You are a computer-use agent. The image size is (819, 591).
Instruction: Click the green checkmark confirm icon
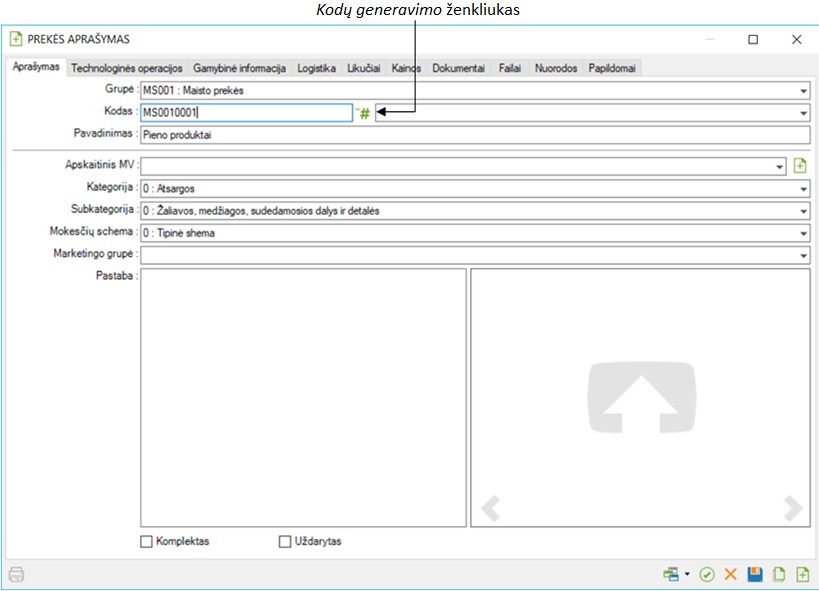point(707,574)
